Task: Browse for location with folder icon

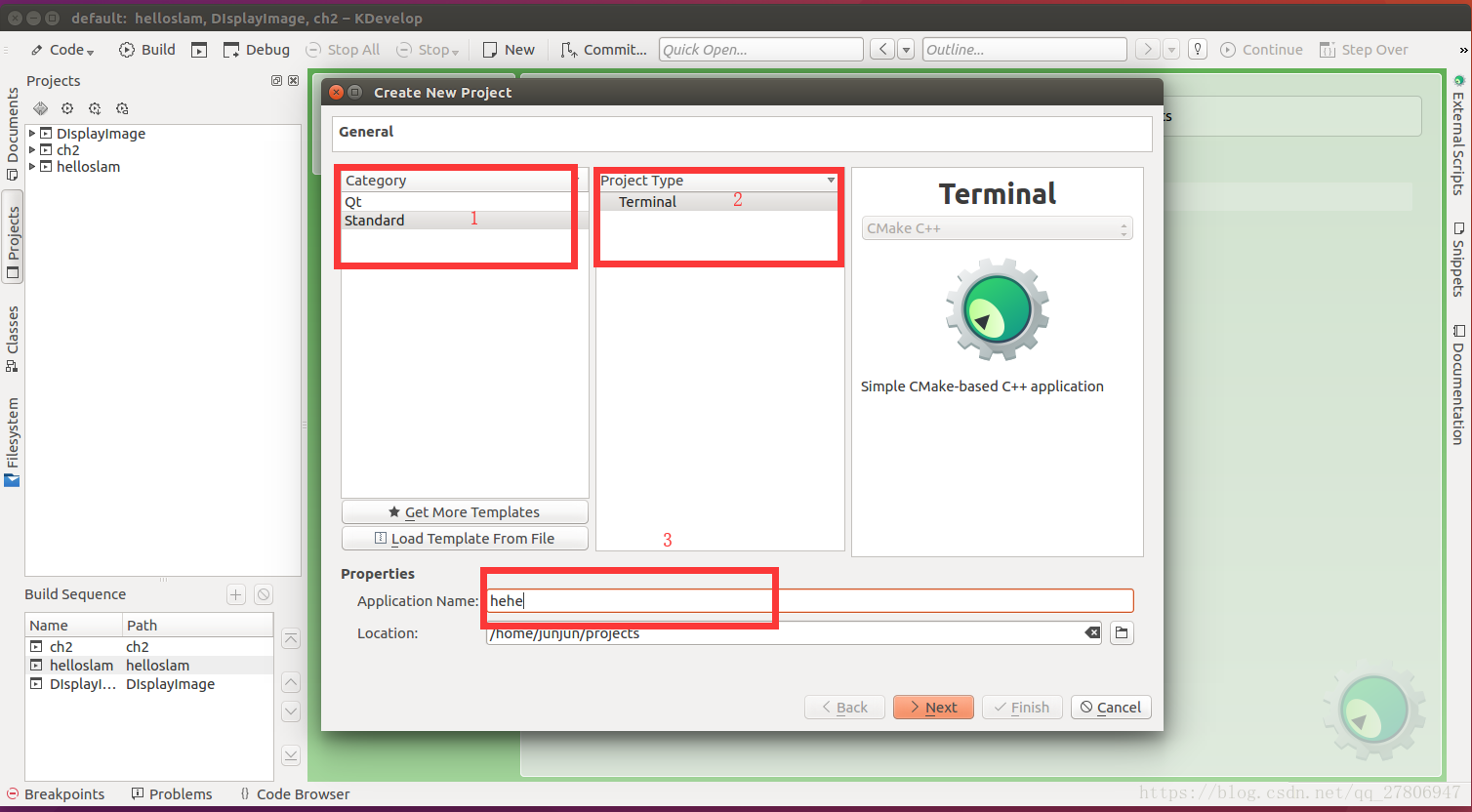Action: click(x=1123, y=633)
